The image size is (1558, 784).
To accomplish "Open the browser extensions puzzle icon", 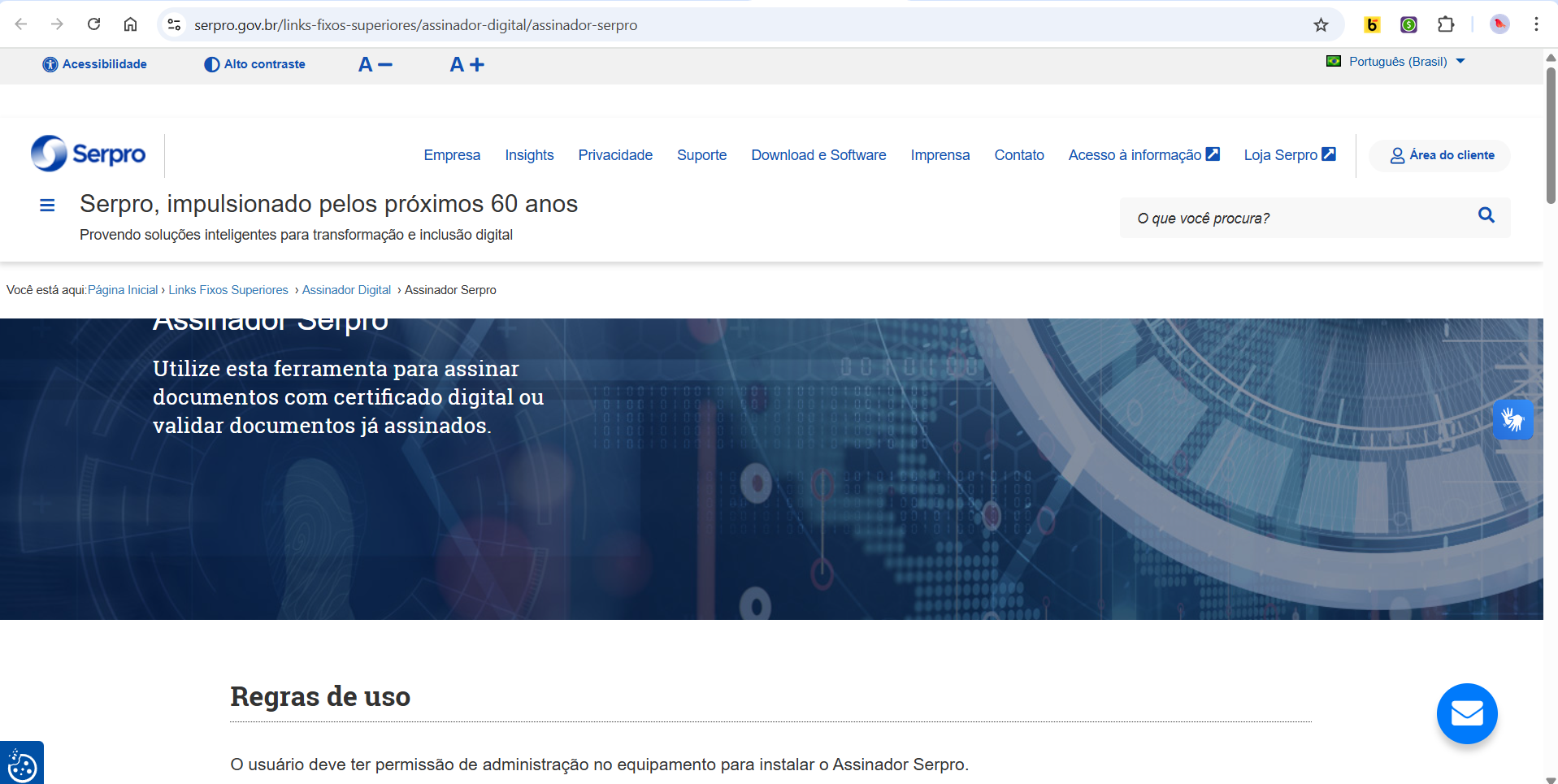I will tap(1445, 25).
